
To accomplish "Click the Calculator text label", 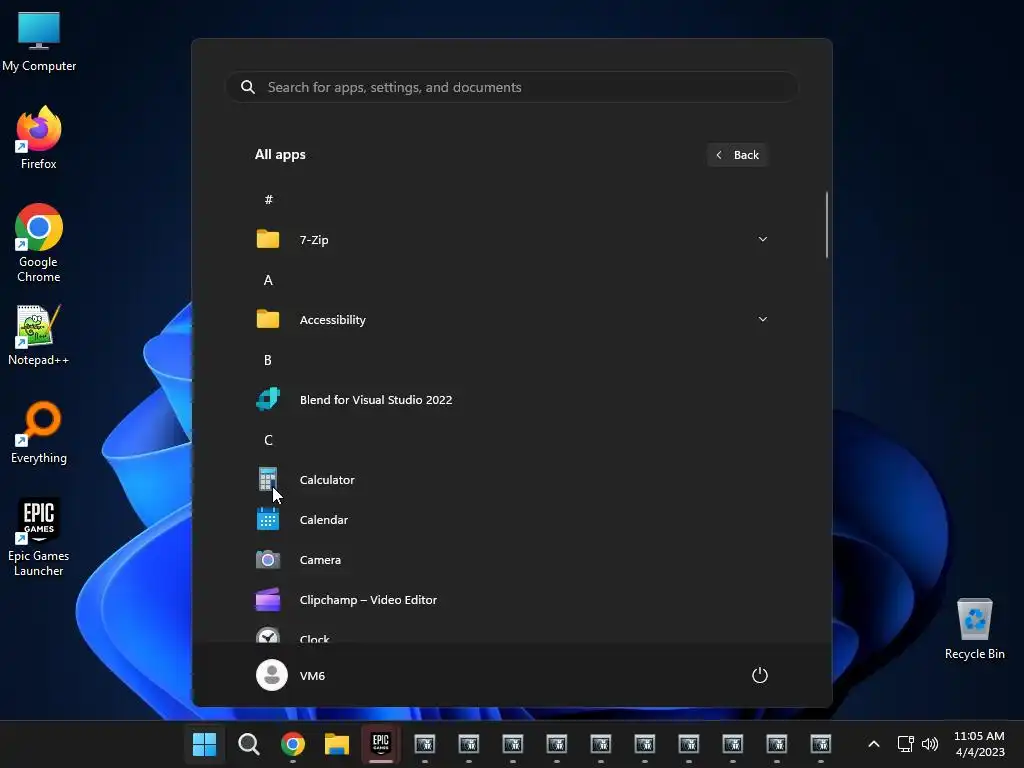I will (327, 479).
